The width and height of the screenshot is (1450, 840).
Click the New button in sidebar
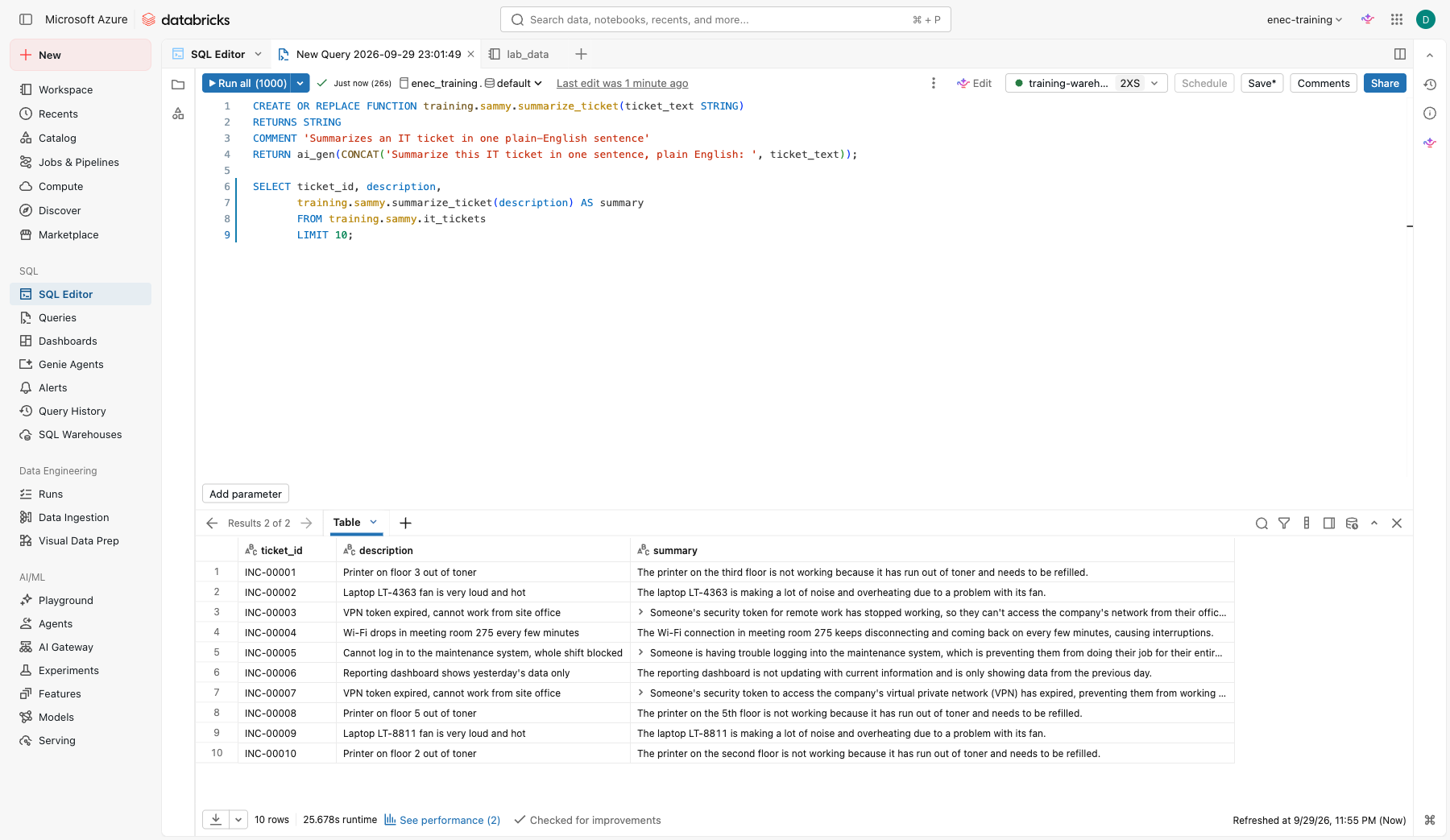(81, 55)
